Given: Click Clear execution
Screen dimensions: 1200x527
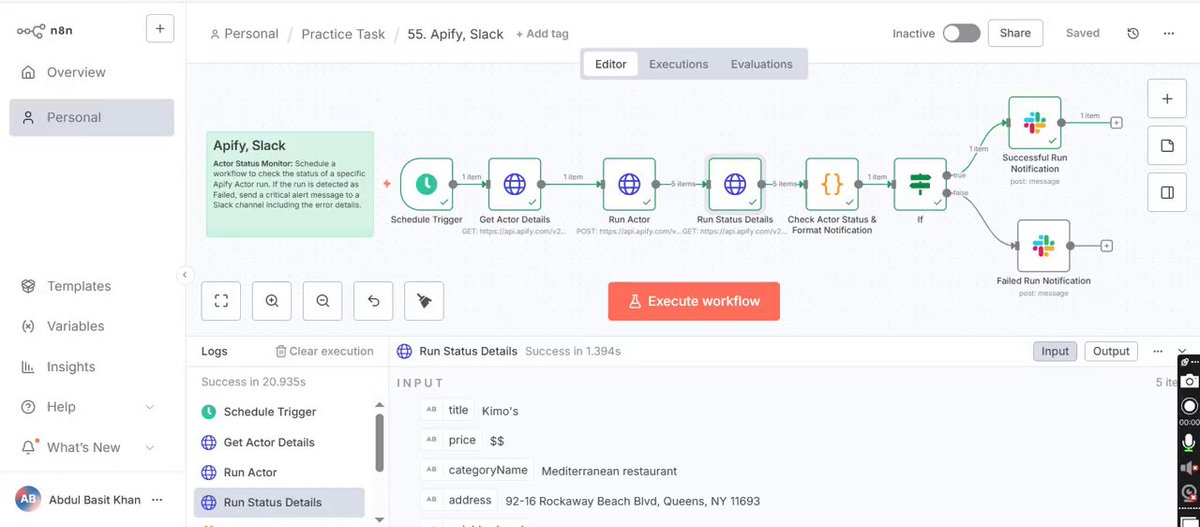Looking at the screenshot, I should click(324, 351).
